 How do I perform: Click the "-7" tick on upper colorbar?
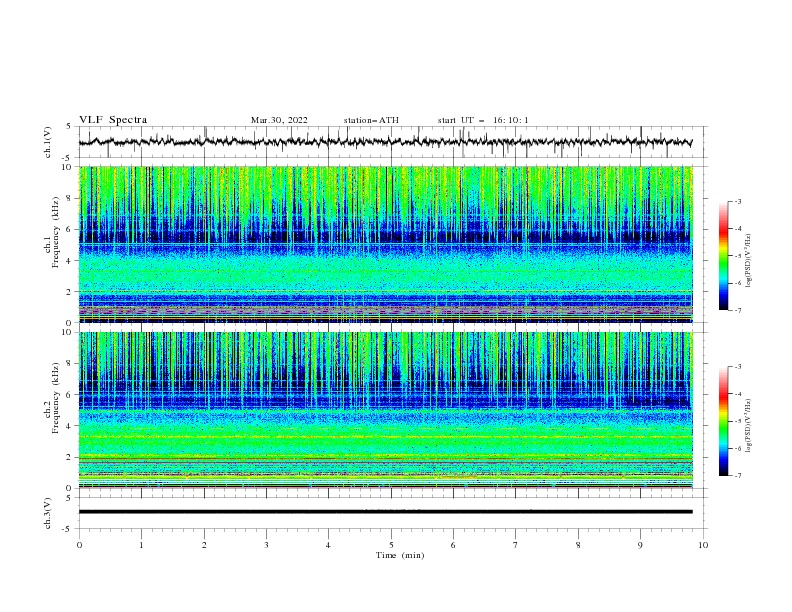point(737,310)
